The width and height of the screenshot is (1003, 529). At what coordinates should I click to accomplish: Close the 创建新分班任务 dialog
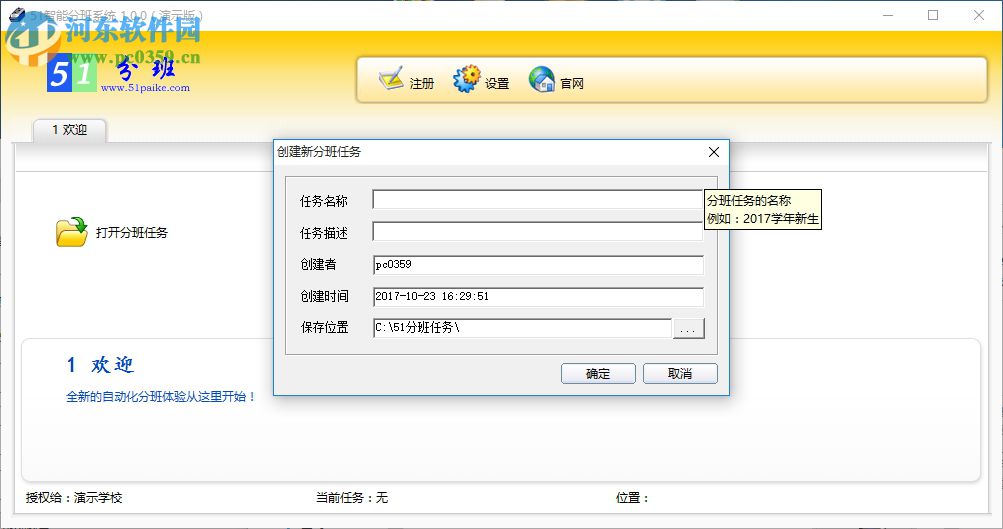tap(714, 152)
